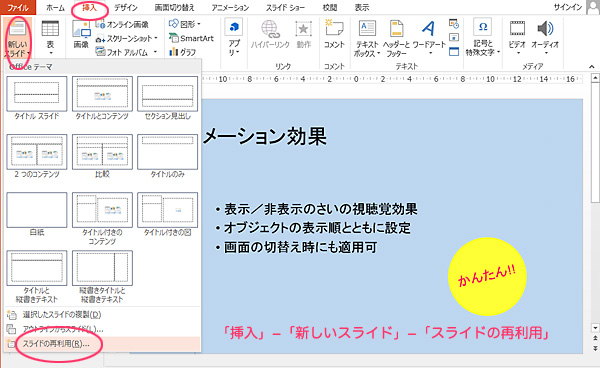The height and width of the screenshot is (368, 600).
Task: Open ヘッダーとフッター header and footer
Action: point(396,38)
